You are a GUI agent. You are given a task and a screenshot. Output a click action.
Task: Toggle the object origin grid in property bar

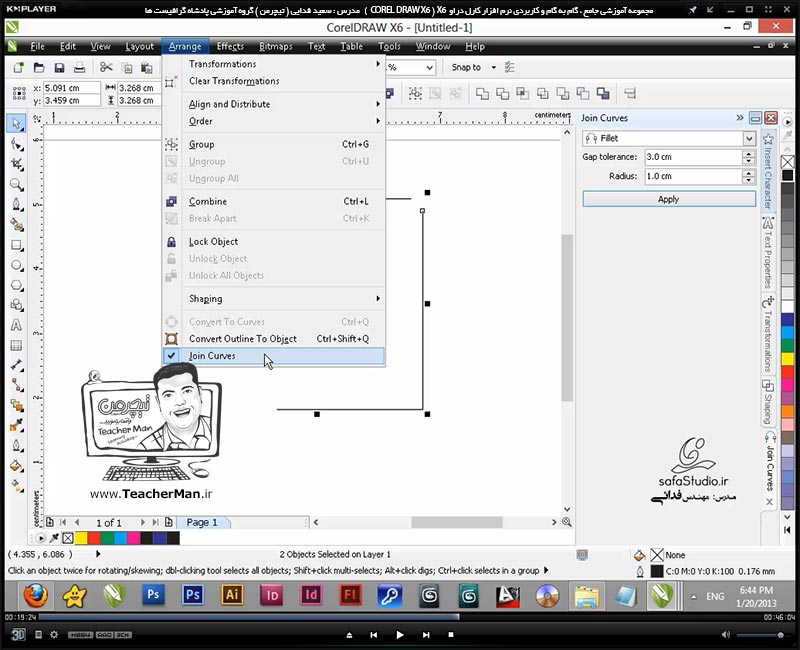pyautogui.click(x=19, y=93)
